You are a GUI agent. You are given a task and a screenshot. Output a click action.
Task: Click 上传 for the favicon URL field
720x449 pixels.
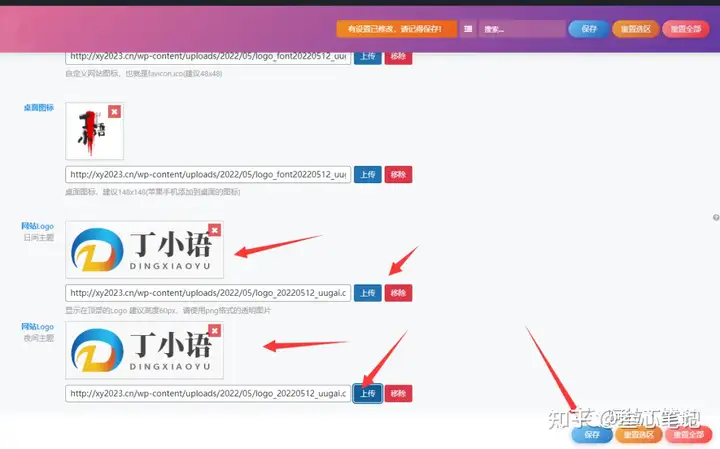(367, 57)
